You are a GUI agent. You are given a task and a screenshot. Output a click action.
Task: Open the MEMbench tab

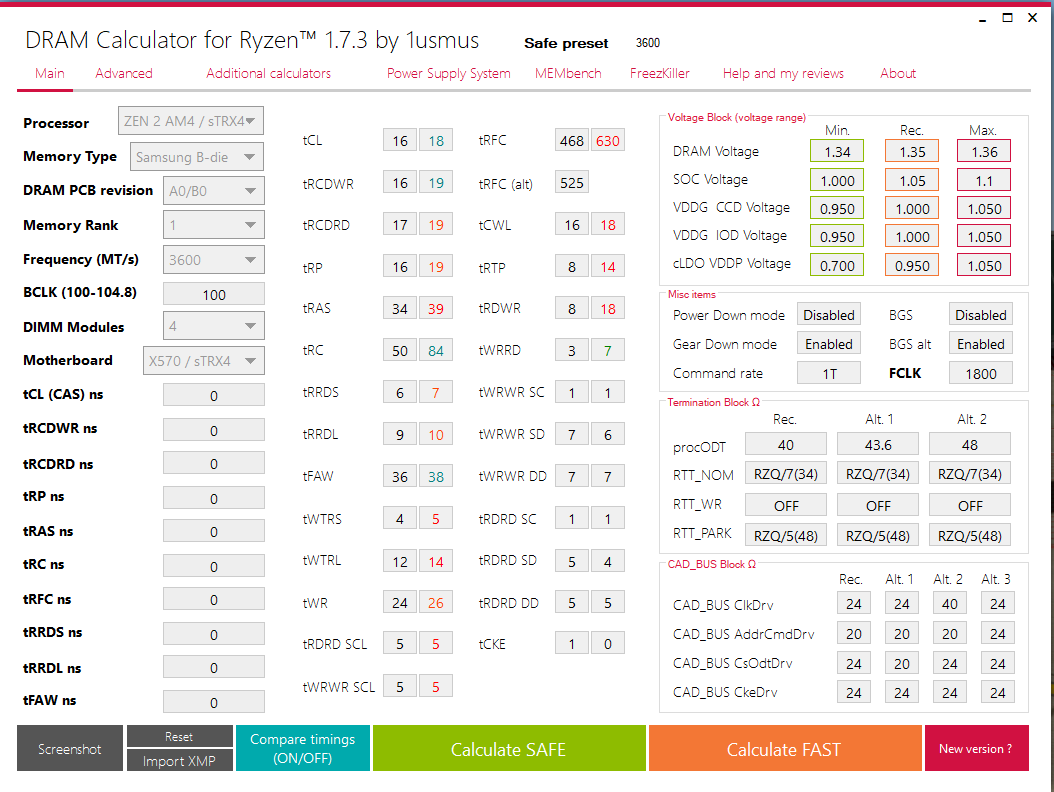tap(568, 73)
